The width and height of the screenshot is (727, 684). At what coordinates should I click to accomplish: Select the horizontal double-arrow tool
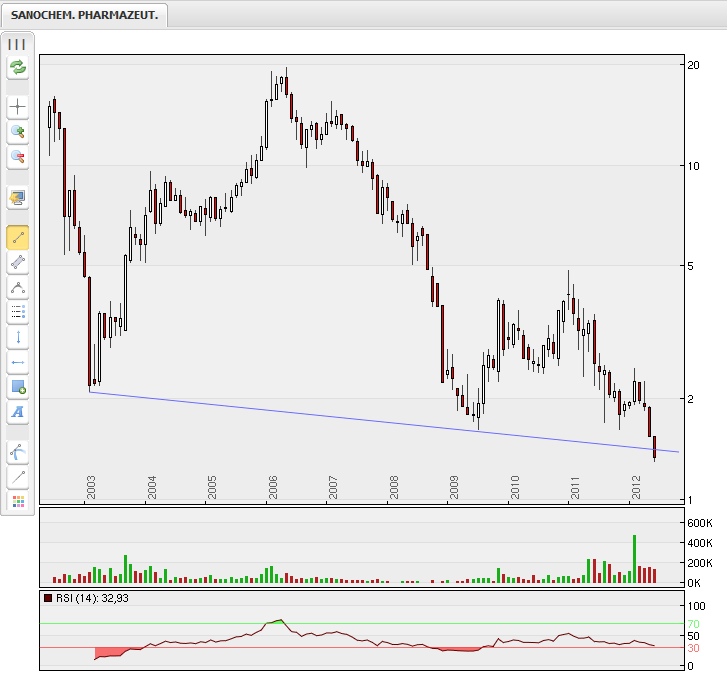[x=18, y=362]
